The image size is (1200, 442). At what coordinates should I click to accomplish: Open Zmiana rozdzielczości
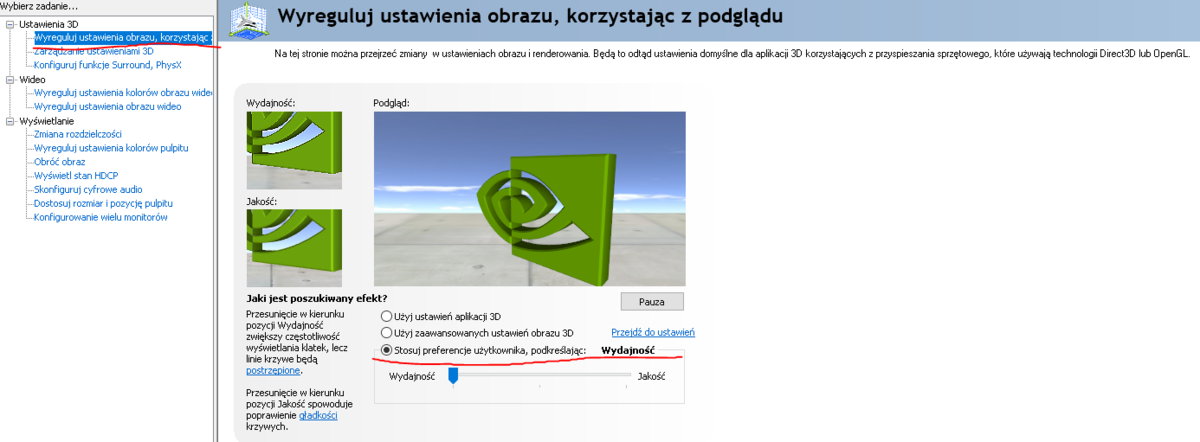coord(77,134)
